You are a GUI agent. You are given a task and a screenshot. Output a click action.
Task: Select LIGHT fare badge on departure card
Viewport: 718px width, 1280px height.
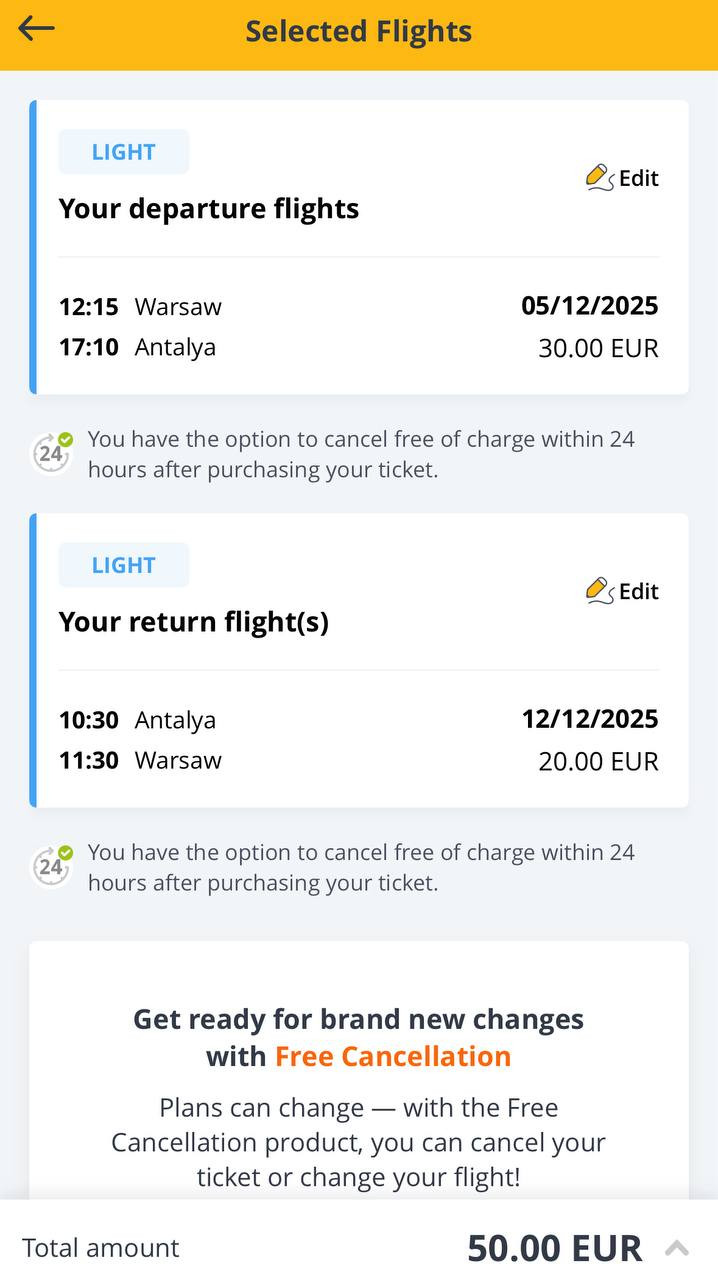(x=123, y=152)
